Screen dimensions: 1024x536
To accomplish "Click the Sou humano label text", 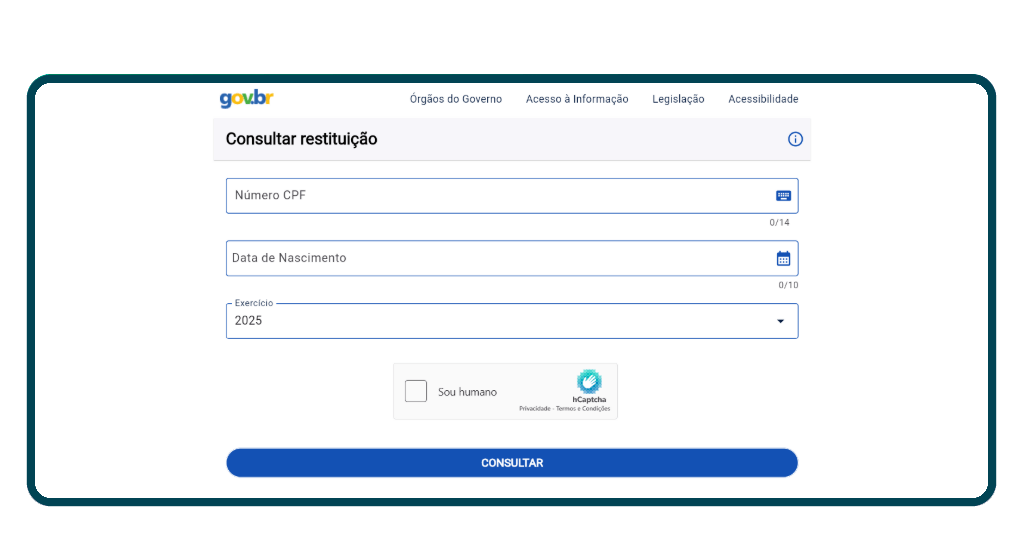I will coord(467,392).
